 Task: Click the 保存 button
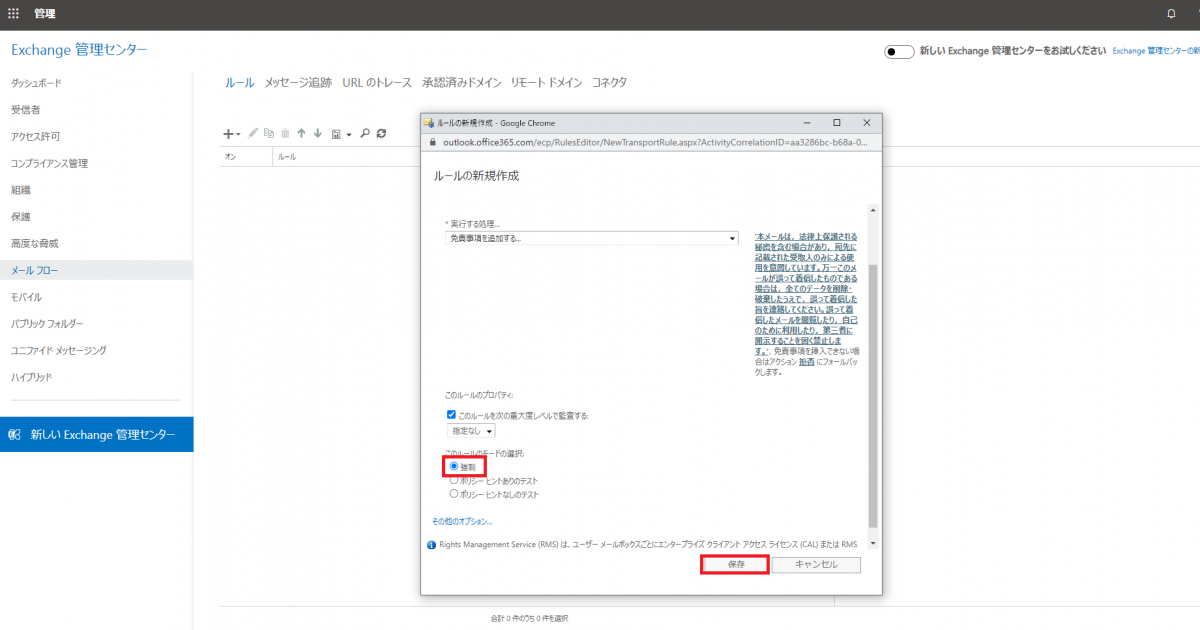pyautogui.click(x=735, y=564)
